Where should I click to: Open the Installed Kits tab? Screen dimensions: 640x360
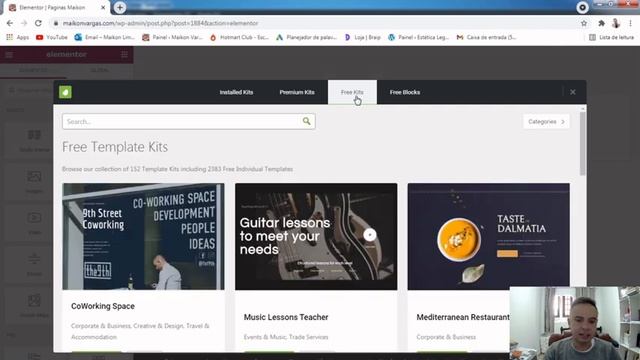[x=236, y=92]
